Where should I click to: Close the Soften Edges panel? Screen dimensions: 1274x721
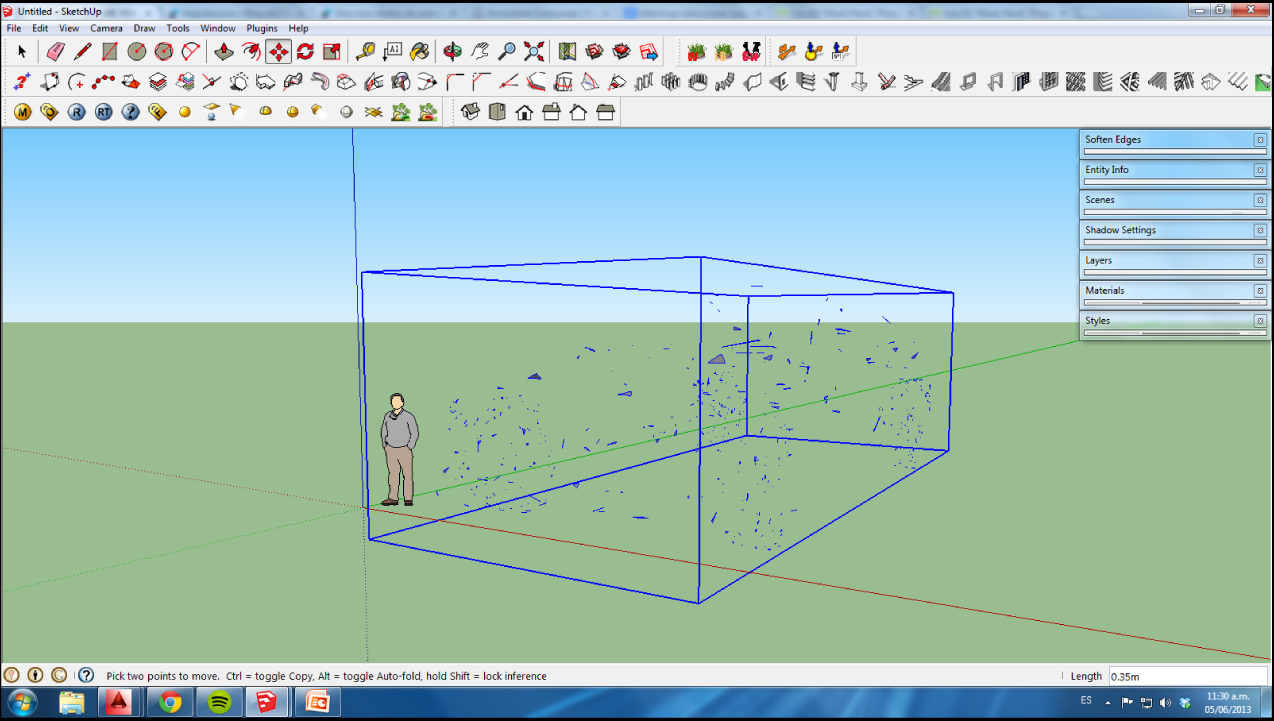coord(1259,139)
